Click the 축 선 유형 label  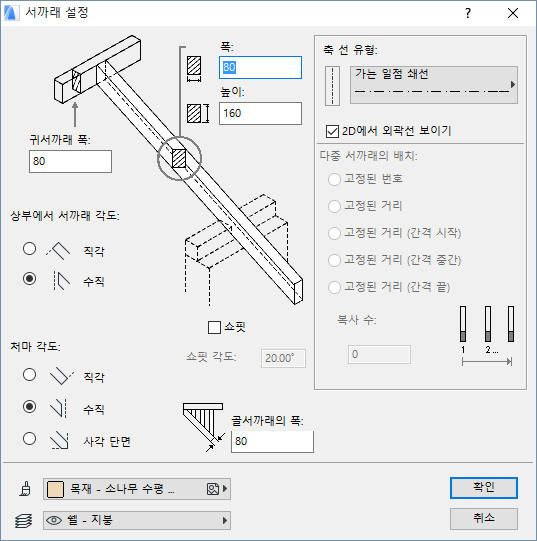350,50
